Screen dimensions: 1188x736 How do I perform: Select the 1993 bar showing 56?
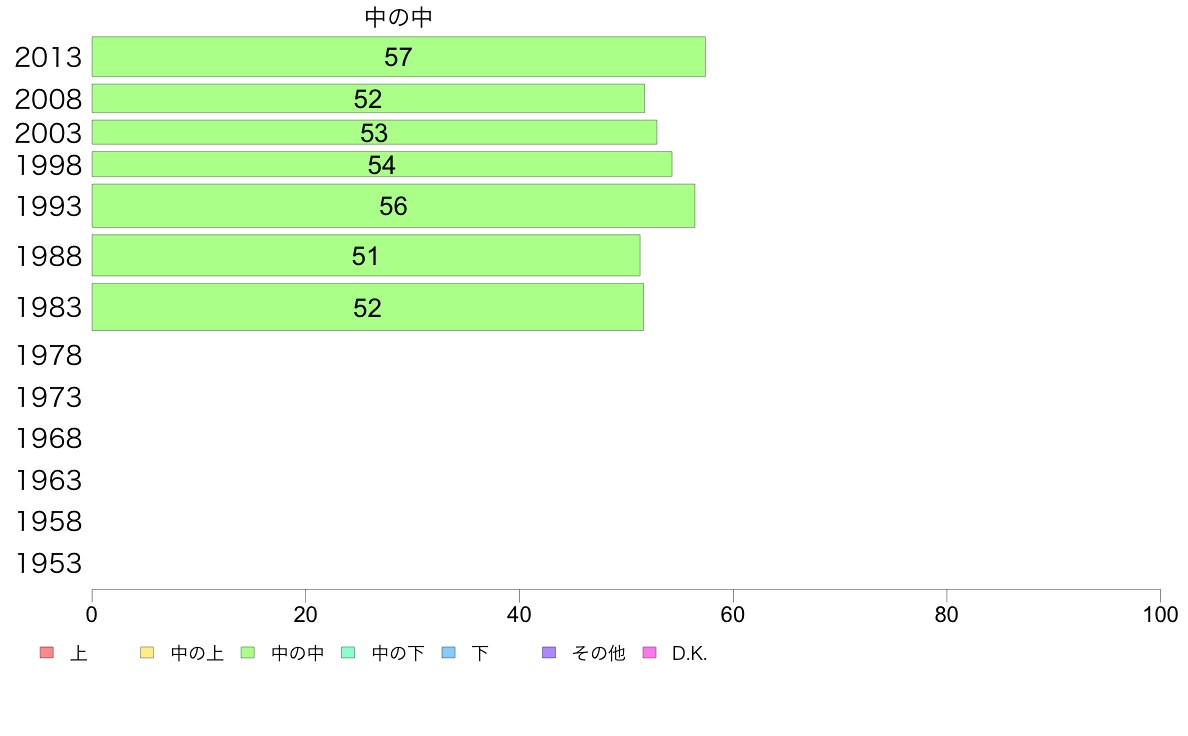tap(393, 205)
